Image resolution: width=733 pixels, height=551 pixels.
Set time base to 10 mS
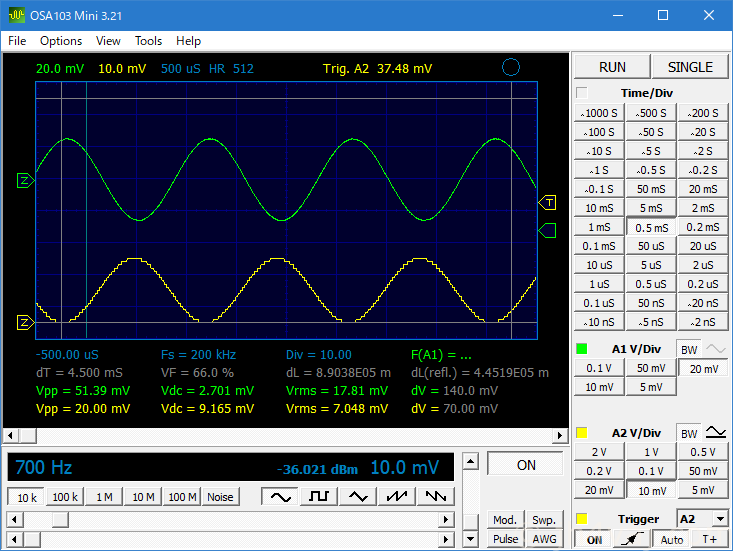tap(599, 208)
